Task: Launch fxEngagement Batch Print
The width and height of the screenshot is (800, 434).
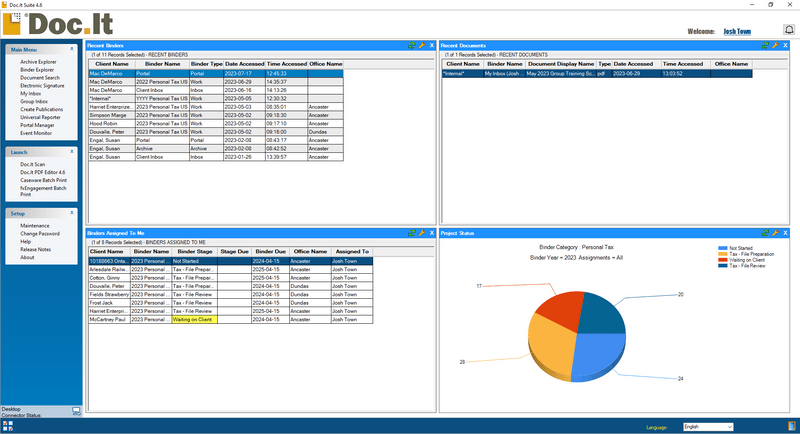Action: [x=43, y=191]
